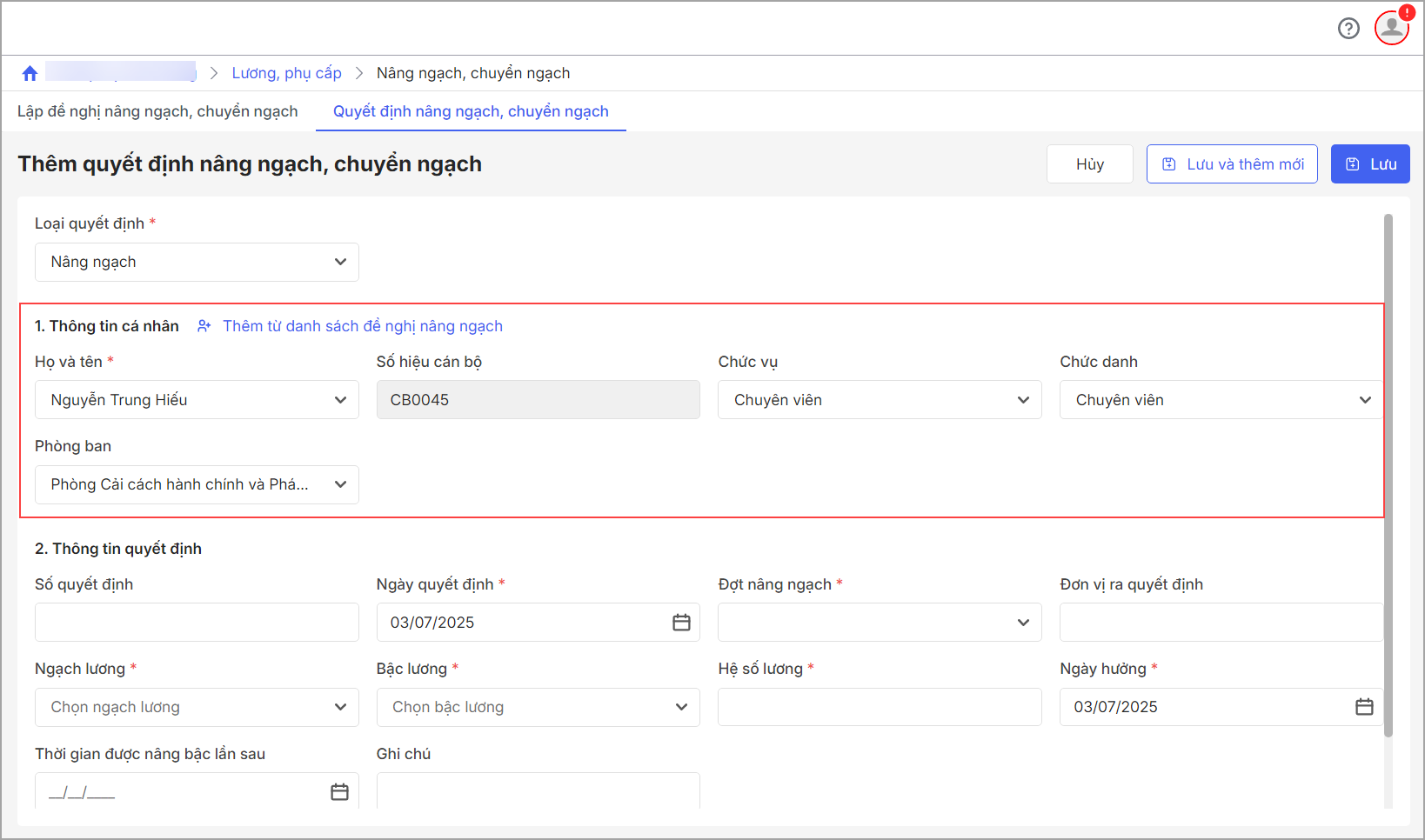The height and width of the screenshot is (840, 1425).
Task: Select Quyết định nâng ngạch, chuyển ngạch tab
Action: point(471,111)
